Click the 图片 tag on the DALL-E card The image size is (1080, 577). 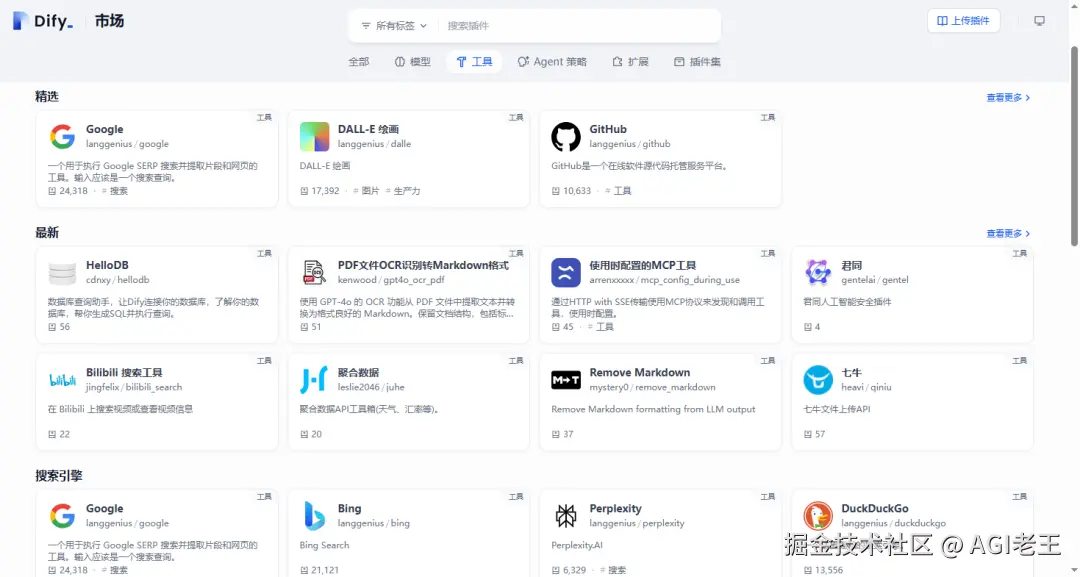coord(366,191)
